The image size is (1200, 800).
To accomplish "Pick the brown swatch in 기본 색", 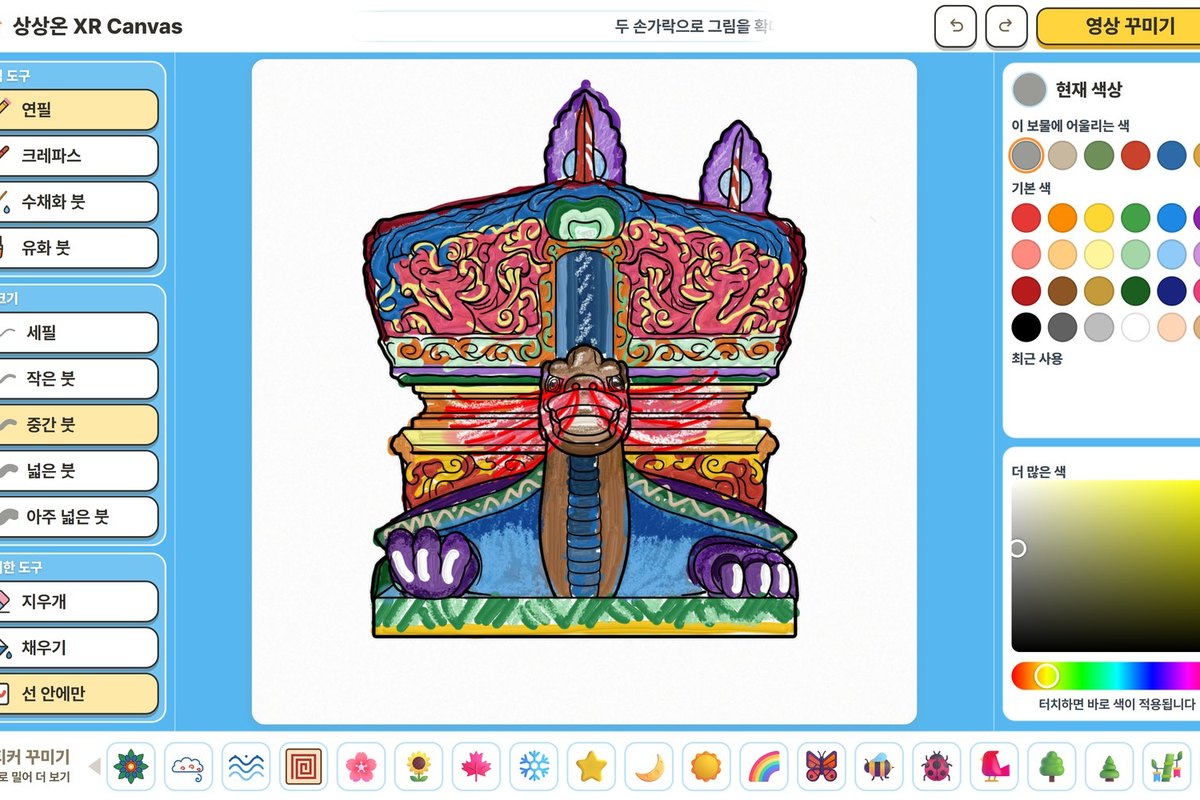I will (1062, 291).
